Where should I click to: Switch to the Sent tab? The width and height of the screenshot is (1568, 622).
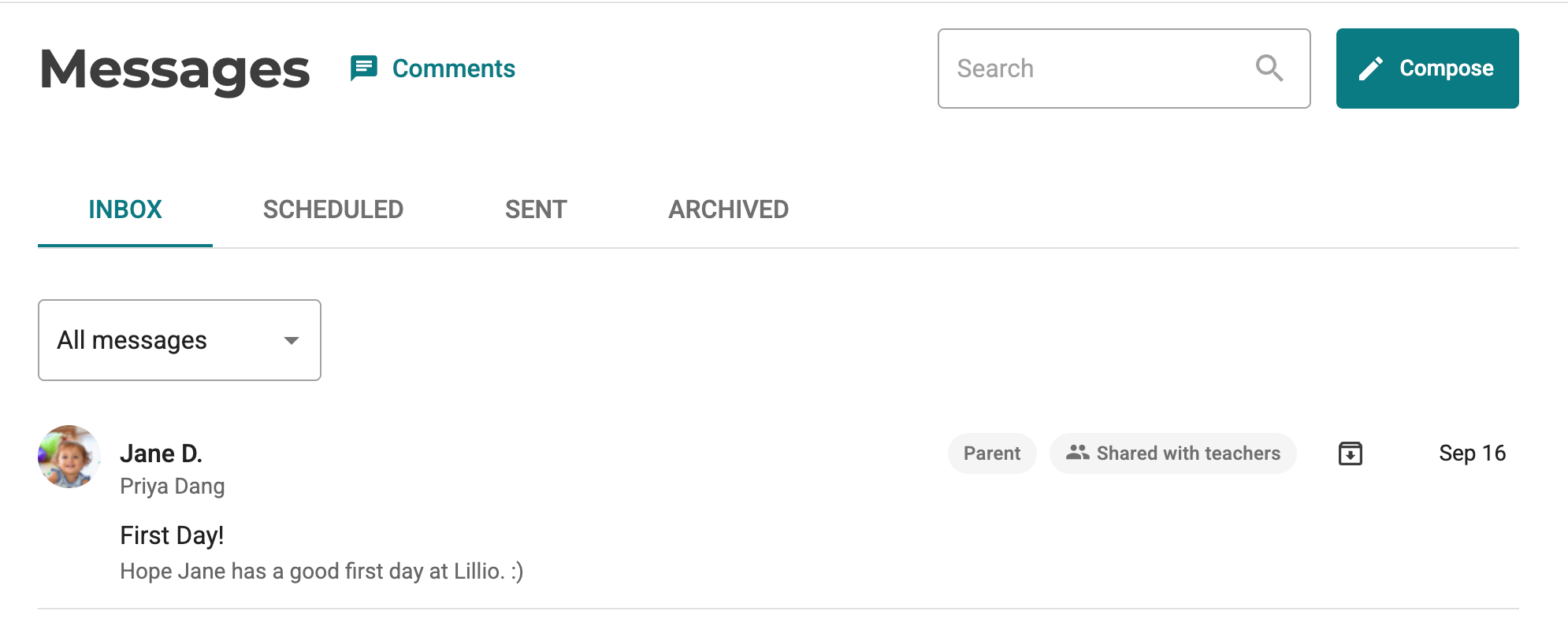[536, 209]
